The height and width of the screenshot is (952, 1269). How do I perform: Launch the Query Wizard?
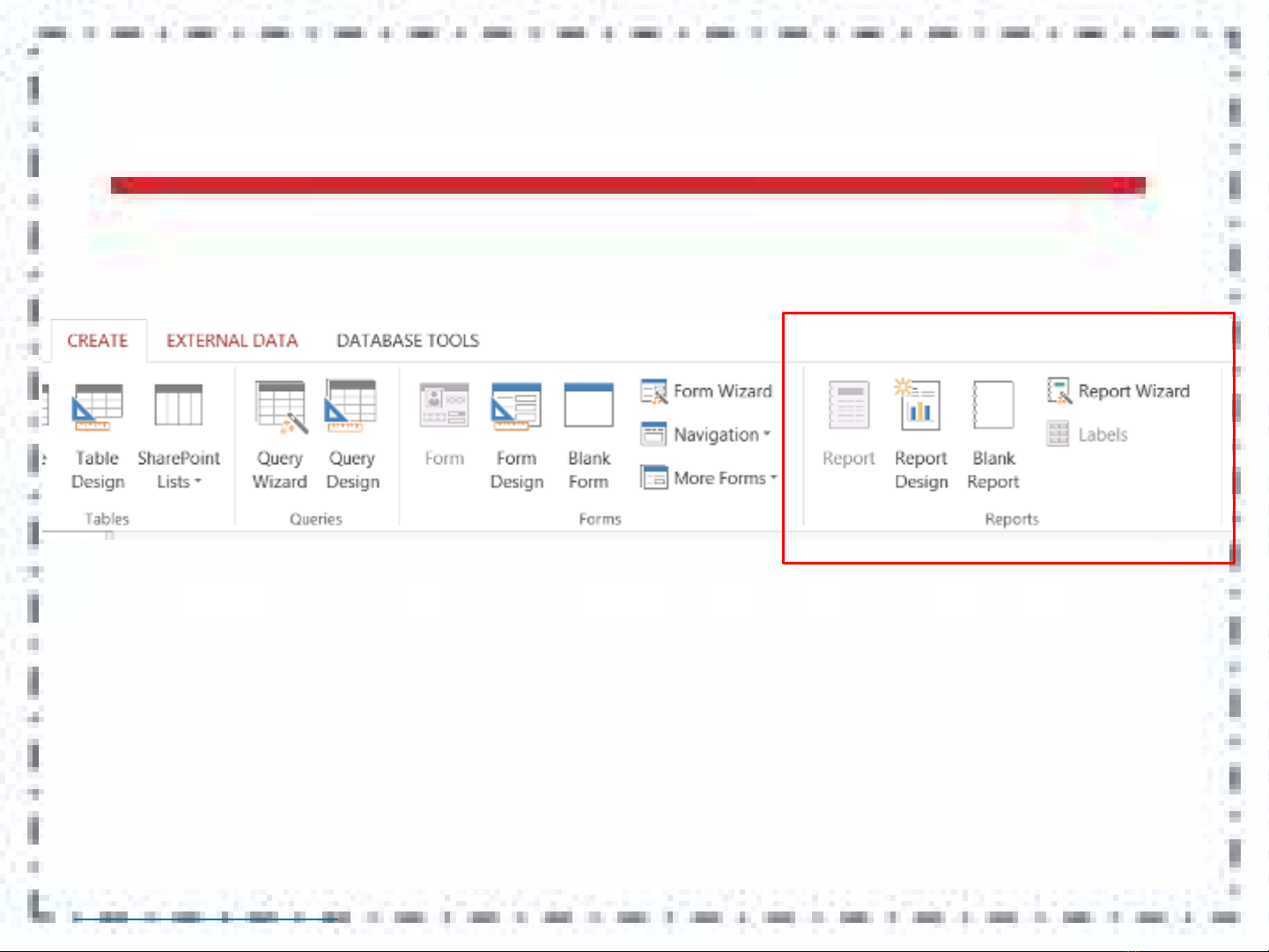coord(280,437)
